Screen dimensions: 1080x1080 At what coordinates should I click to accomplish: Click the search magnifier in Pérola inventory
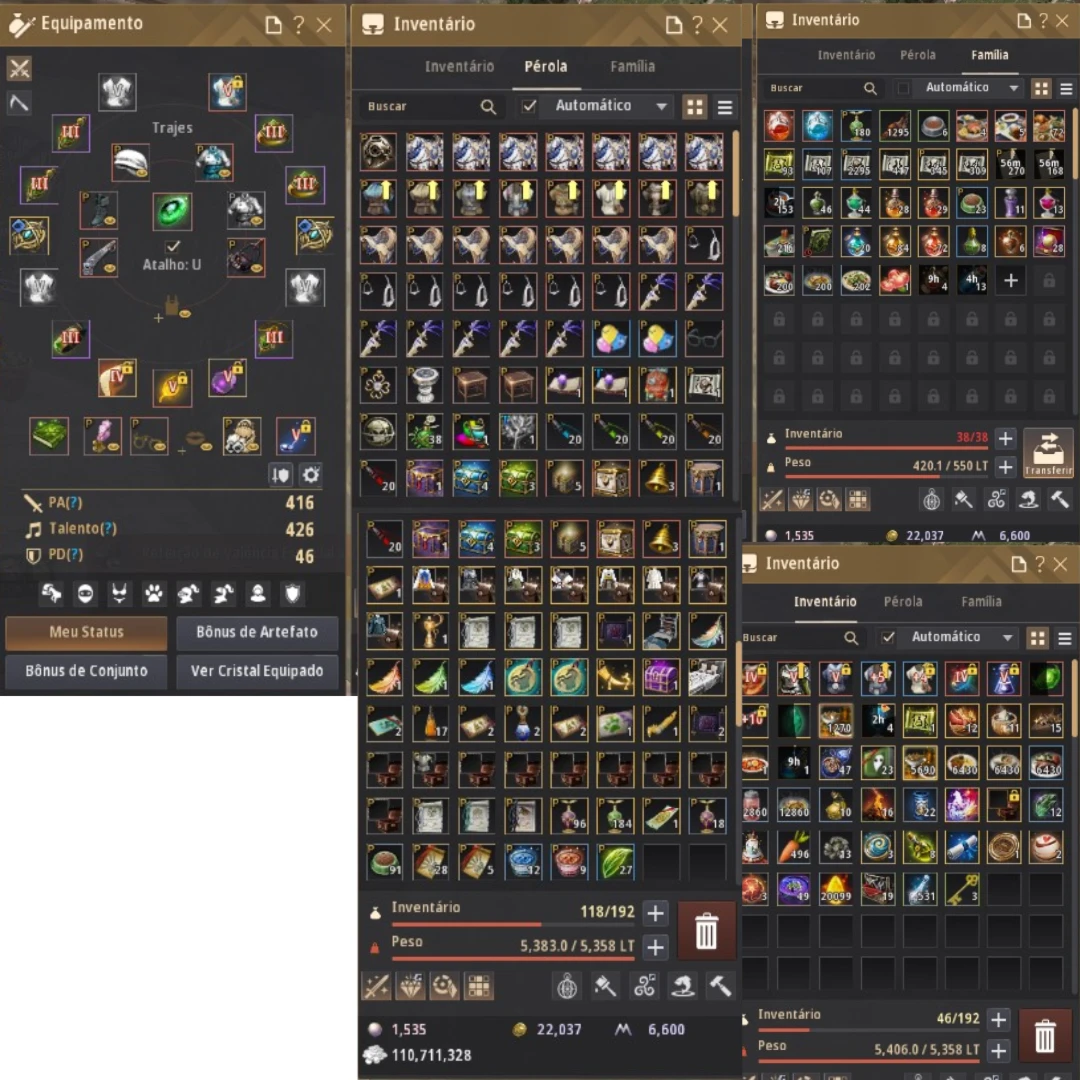point(488,107)
